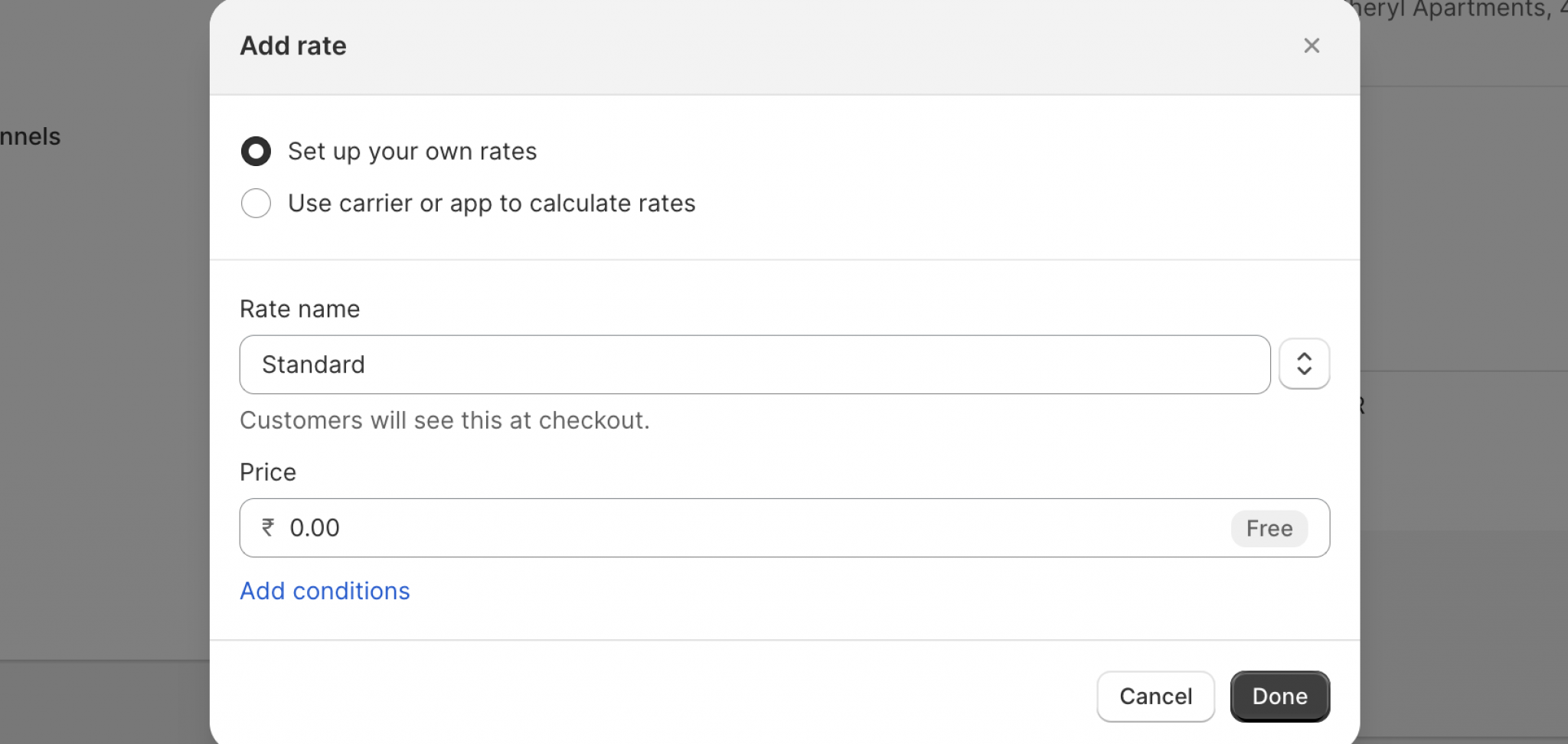Click the "Set up your own rates" label text
The height and width of the screenshot is (744, 1568).
412,152
